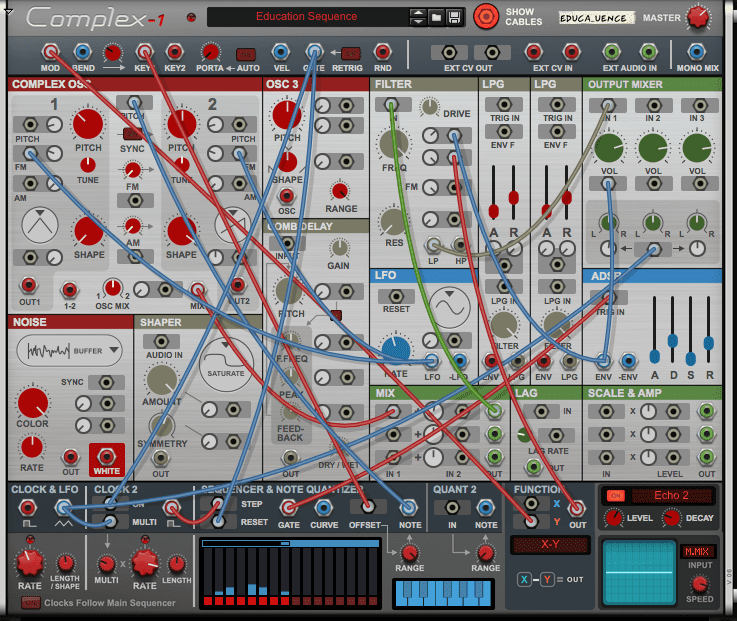The width and height of the screenshot is (737, 621).
Task: Open the patch browser folder icon
Action: 436,18
